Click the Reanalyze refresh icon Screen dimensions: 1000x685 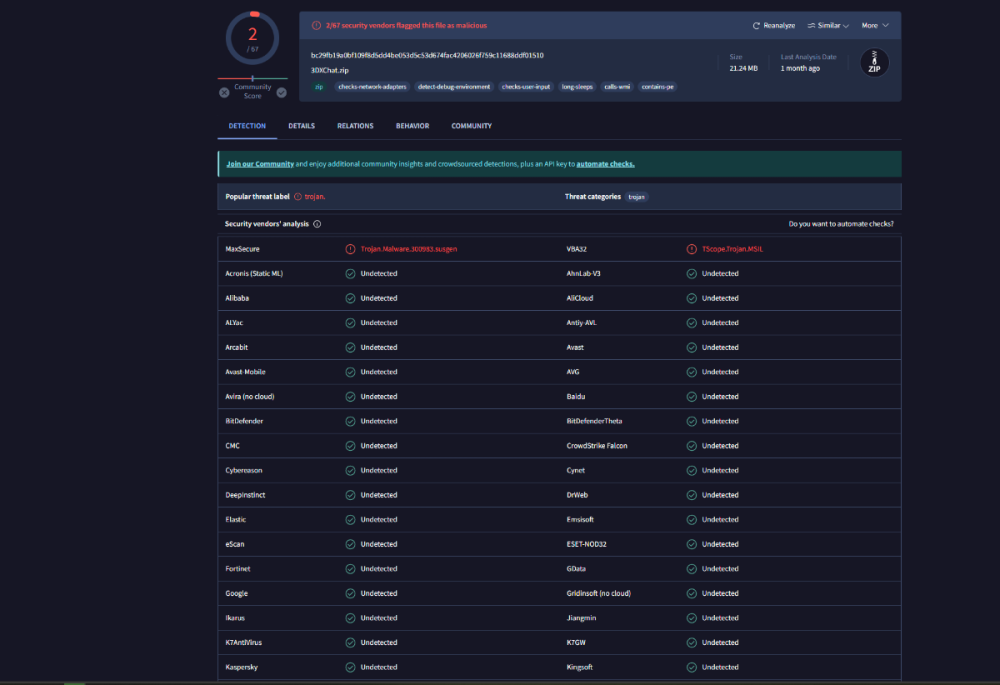click(756, 26)
